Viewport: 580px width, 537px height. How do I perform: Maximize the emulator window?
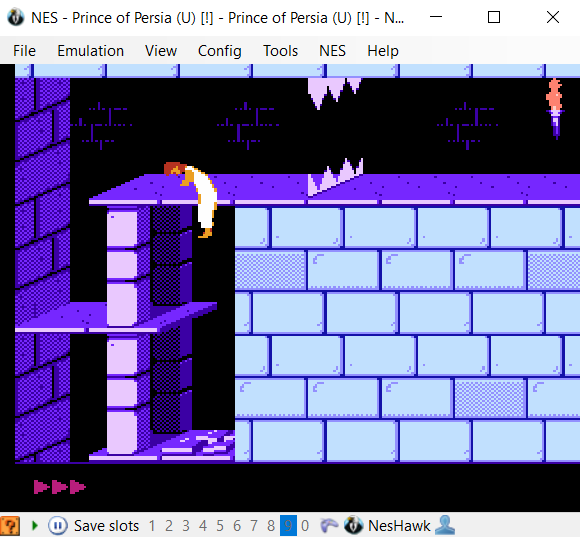pyautogui.click(x=494, y=17)
